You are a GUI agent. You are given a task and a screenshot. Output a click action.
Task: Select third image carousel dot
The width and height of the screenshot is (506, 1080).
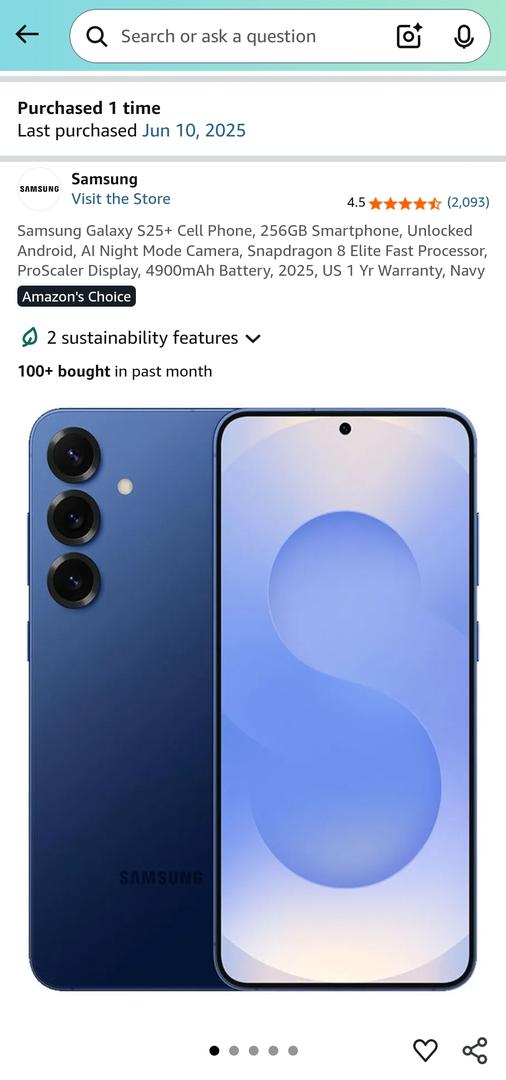pos(254,1050)
